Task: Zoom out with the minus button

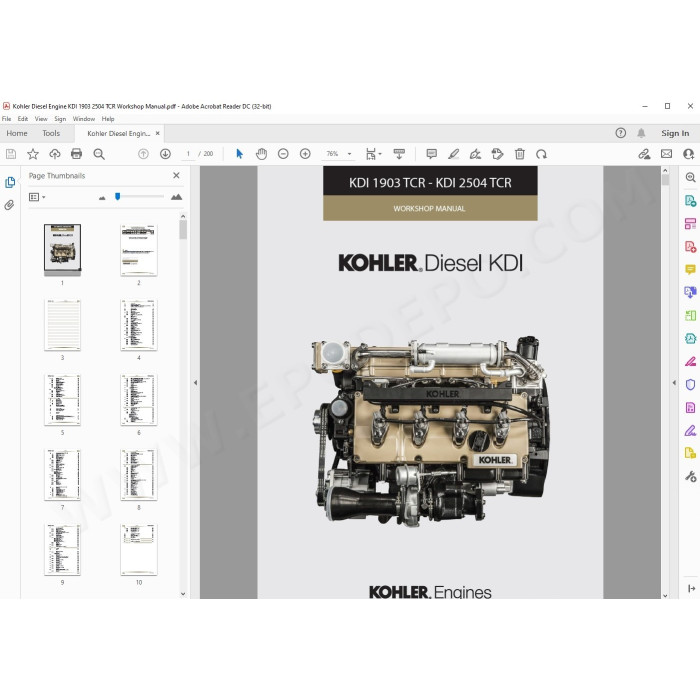Action: (283, 154)
